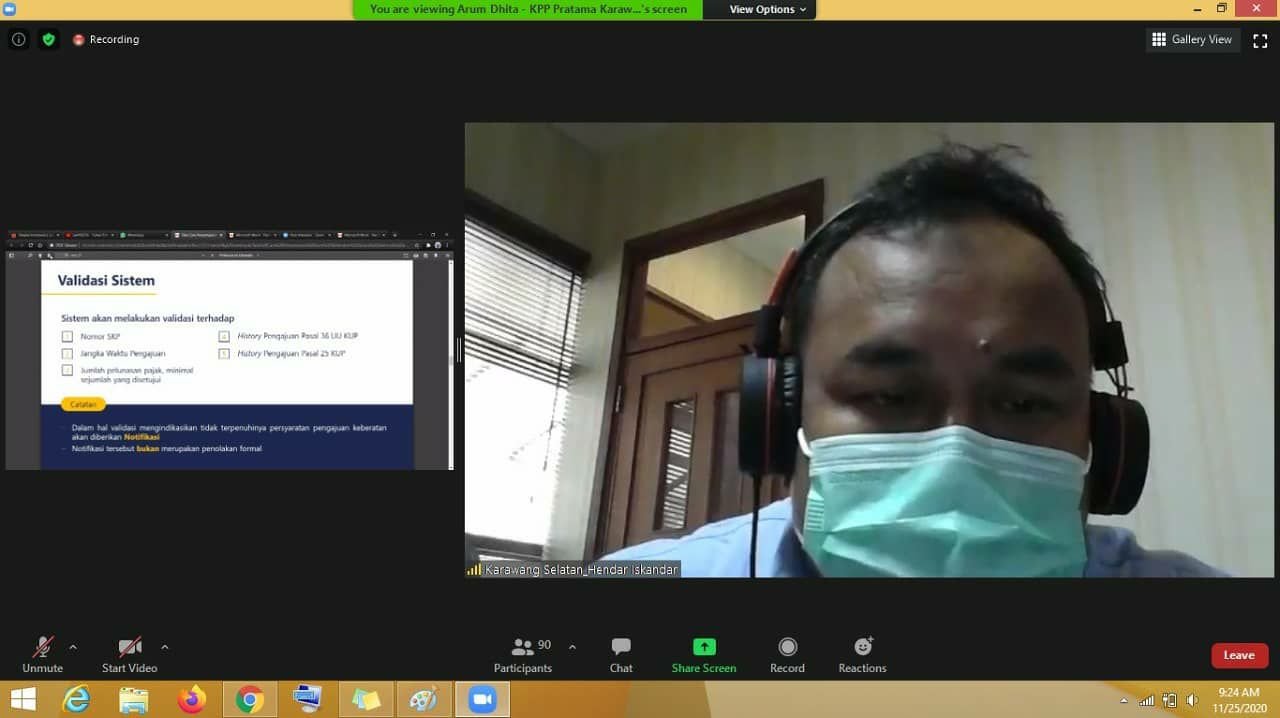Screen dimensions: 1280x718
Task: Click the green encryption shield icon
Action: 48,40
